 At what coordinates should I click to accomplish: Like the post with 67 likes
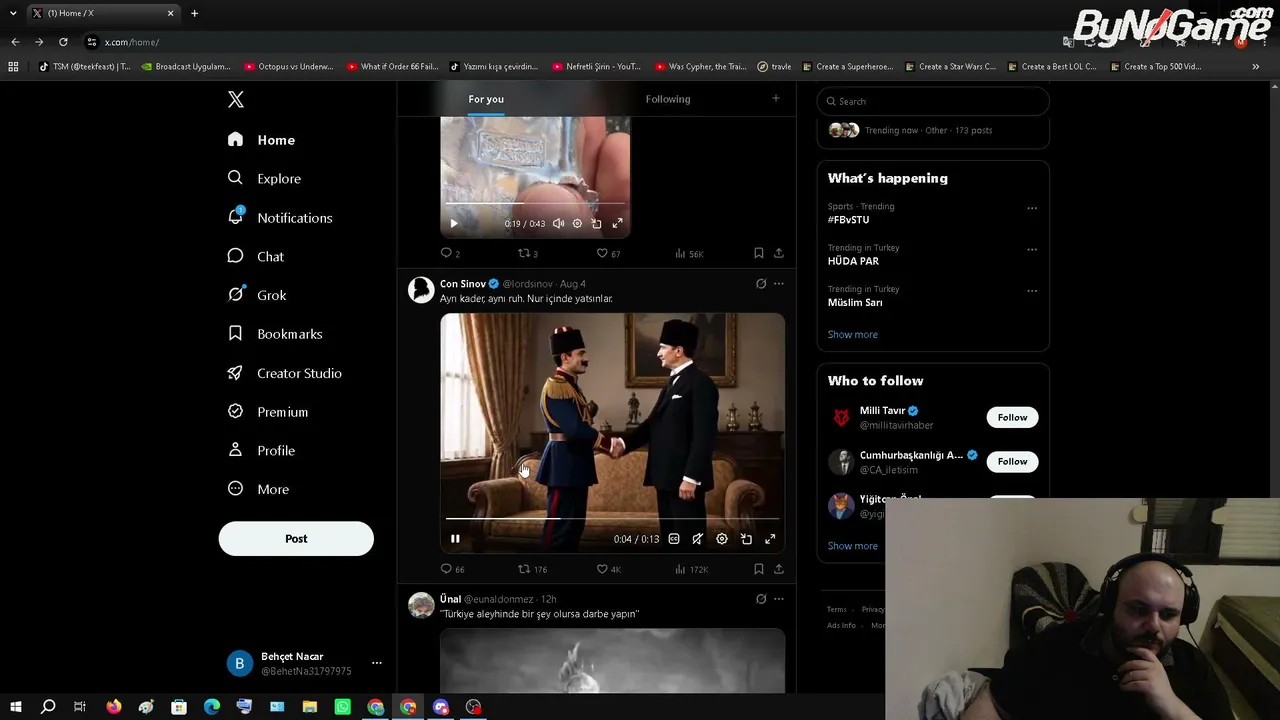608,254
